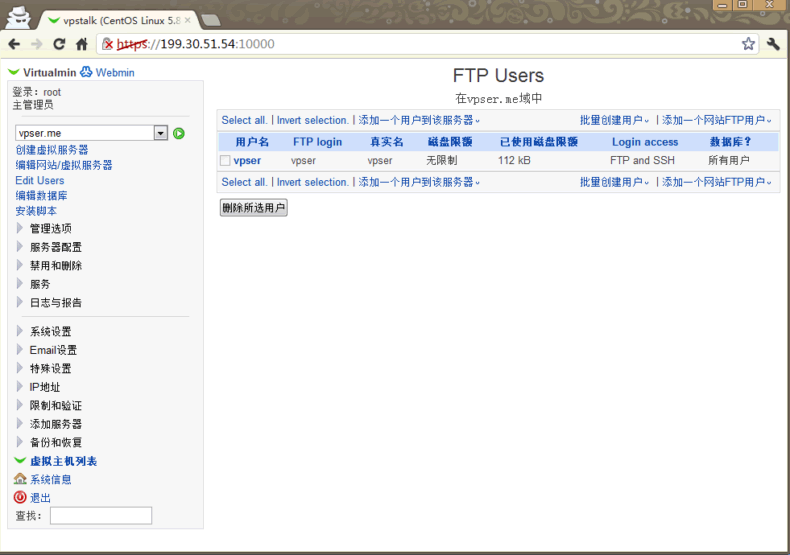The height and width of the screenshot is (555, 790).
Task: Click the browser home icon
Action: 81,44
